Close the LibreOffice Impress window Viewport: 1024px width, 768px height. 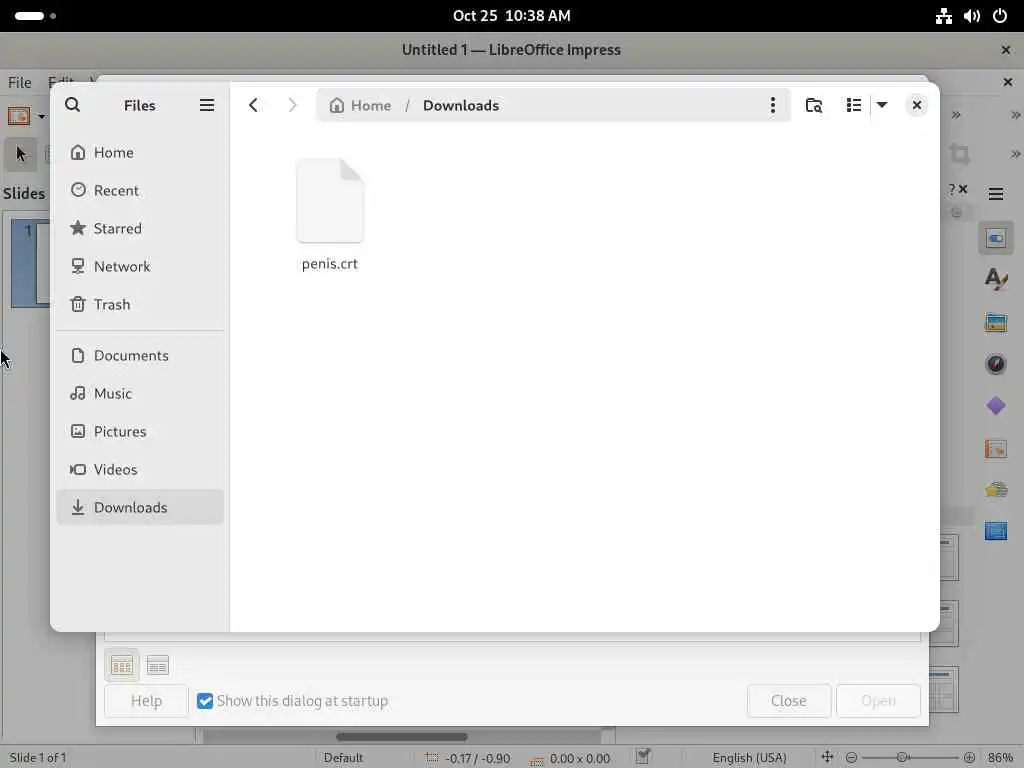point(1005,50)
